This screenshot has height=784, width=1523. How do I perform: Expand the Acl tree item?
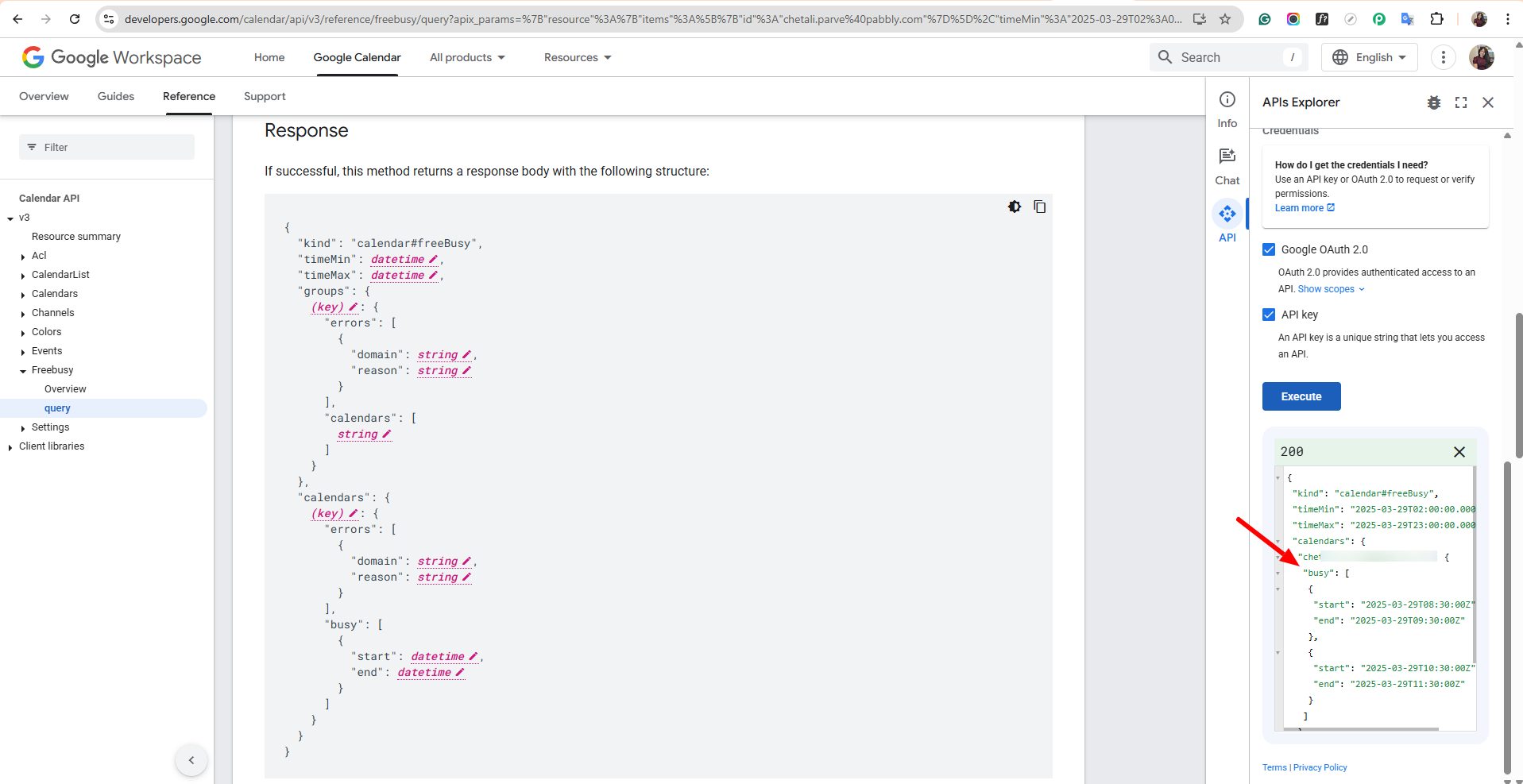[x=23, y=257]
